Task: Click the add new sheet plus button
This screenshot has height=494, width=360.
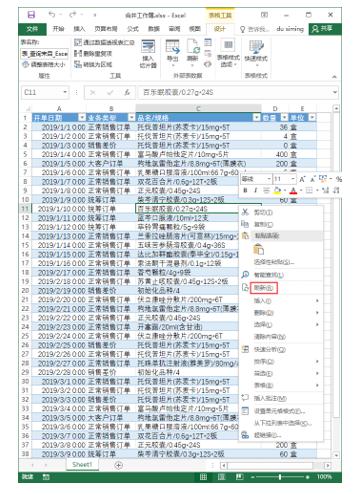Action: pyautogui.click(x=118, y=465)
